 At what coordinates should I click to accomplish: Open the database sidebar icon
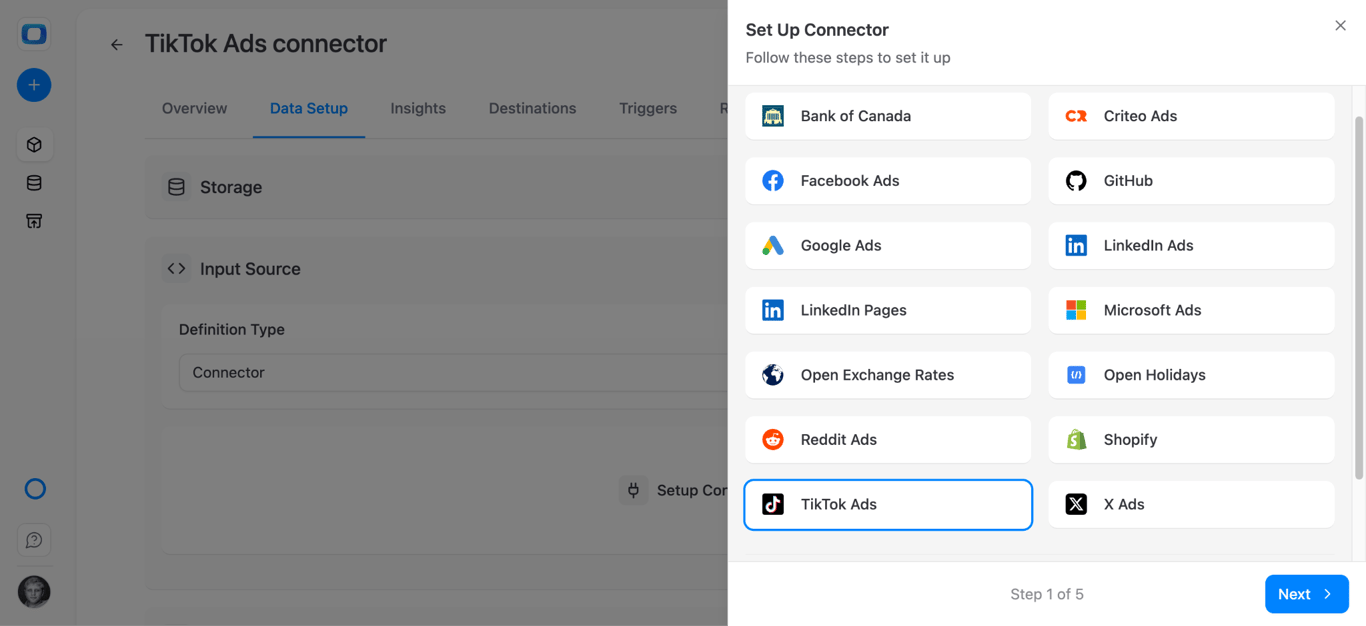pos(34,183)
